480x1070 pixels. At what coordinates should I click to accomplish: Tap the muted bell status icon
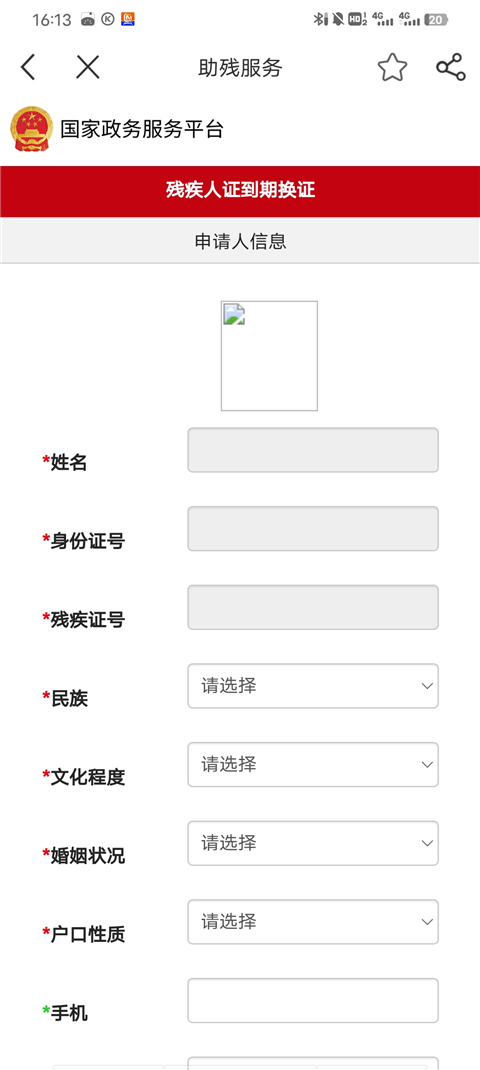[x=337, y=19]
